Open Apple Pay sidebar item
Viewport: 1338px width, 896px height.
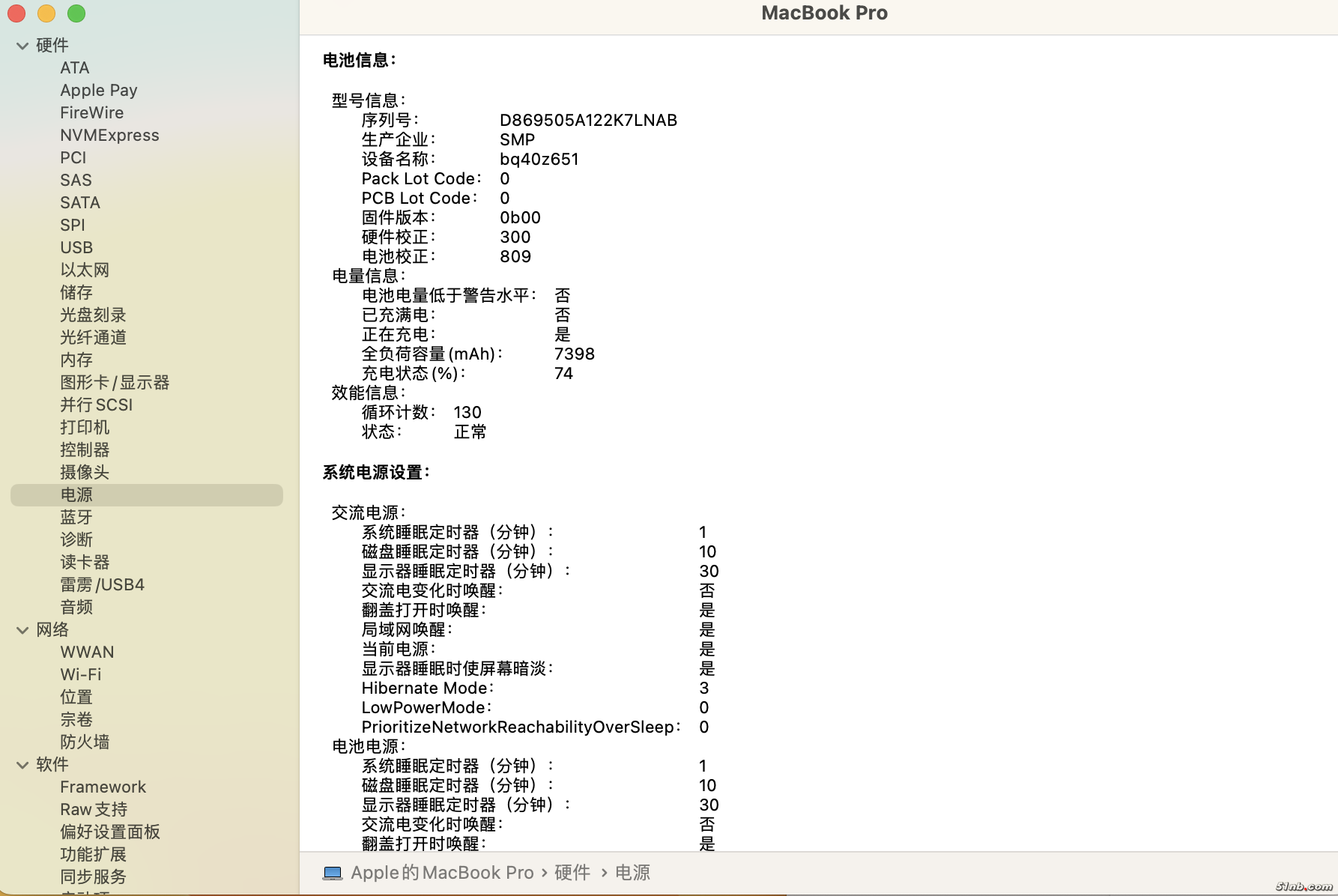[98, 90]
